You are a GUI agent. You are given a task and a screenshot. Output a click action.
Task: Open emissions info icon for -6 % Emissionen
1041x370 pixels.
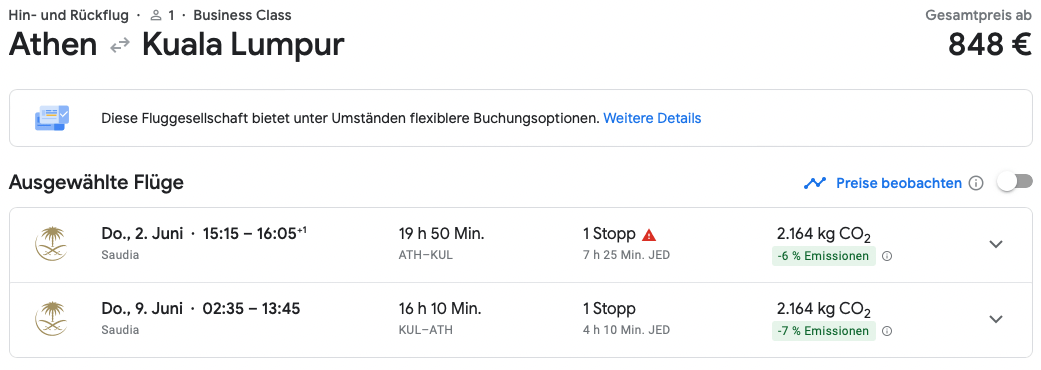tap(887, 256)
